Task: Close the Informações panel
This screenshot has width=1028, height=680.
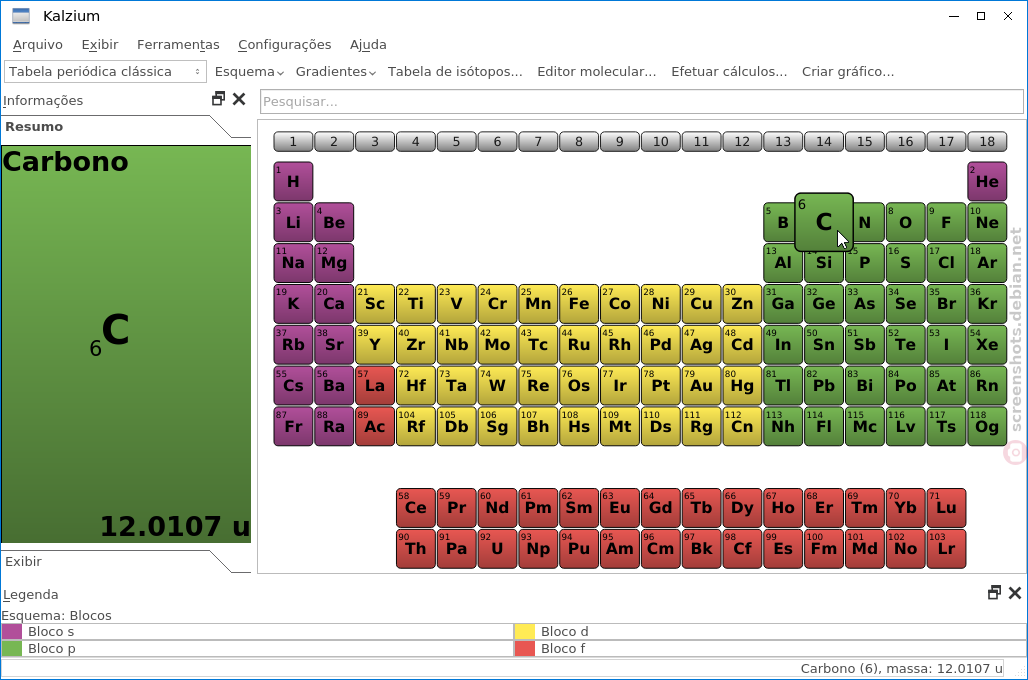Action: tap(239, 99)
